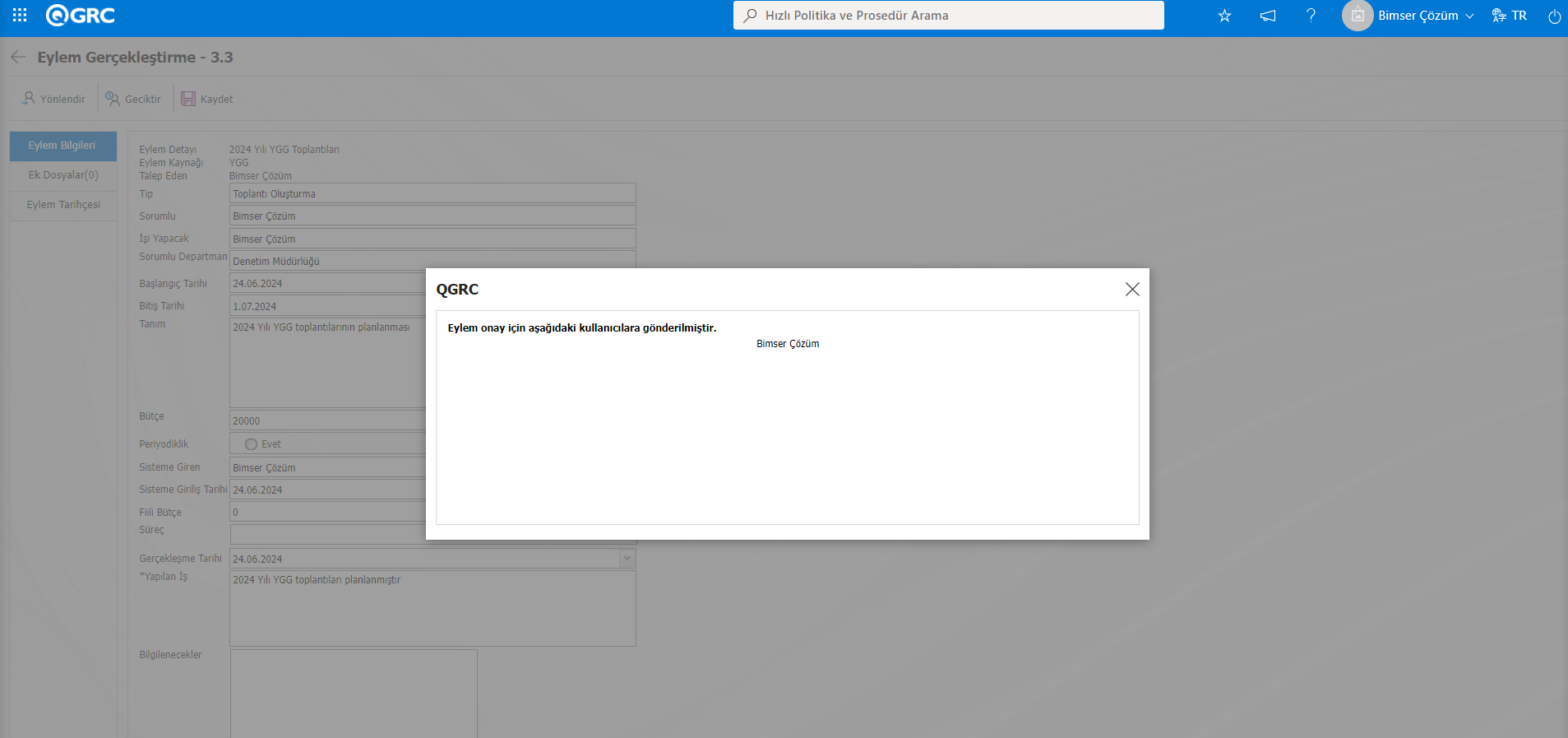Click the user avatar icon
Image resolution: width=1568 pixels, height=738 pixels.
1358,15
